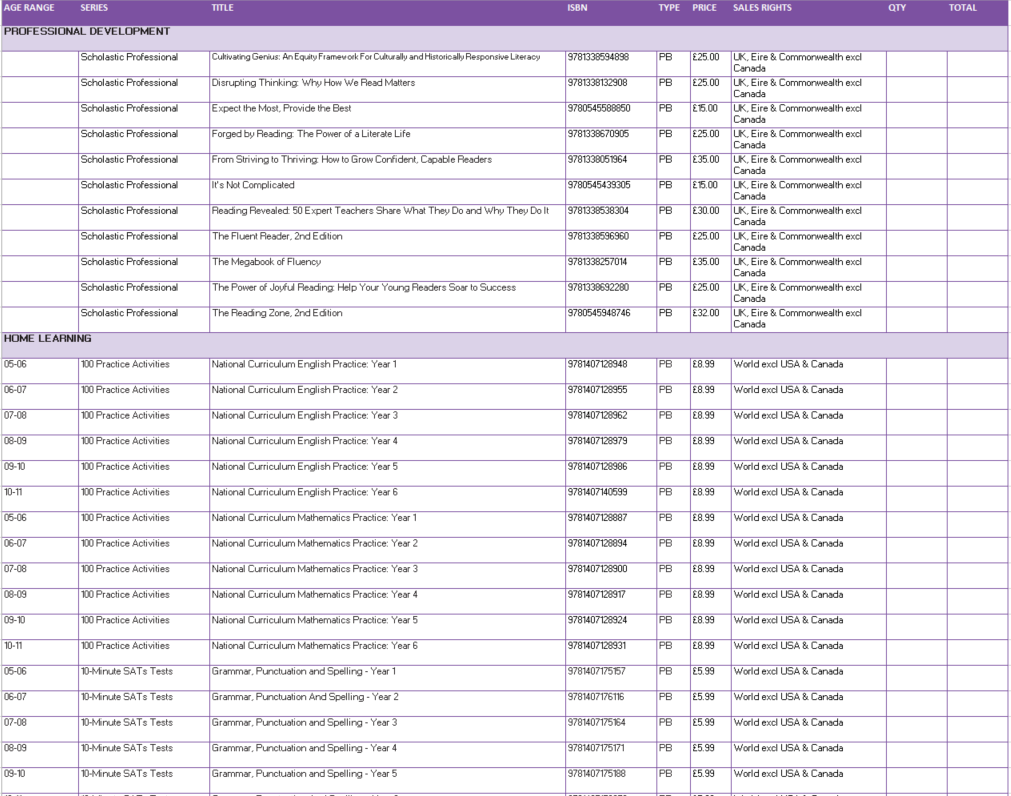This screenshot has width=1011, height=796.
Task: Click TOTAL cell for The Reading Zone, 2nd Edition
Action: click(977, 319)
